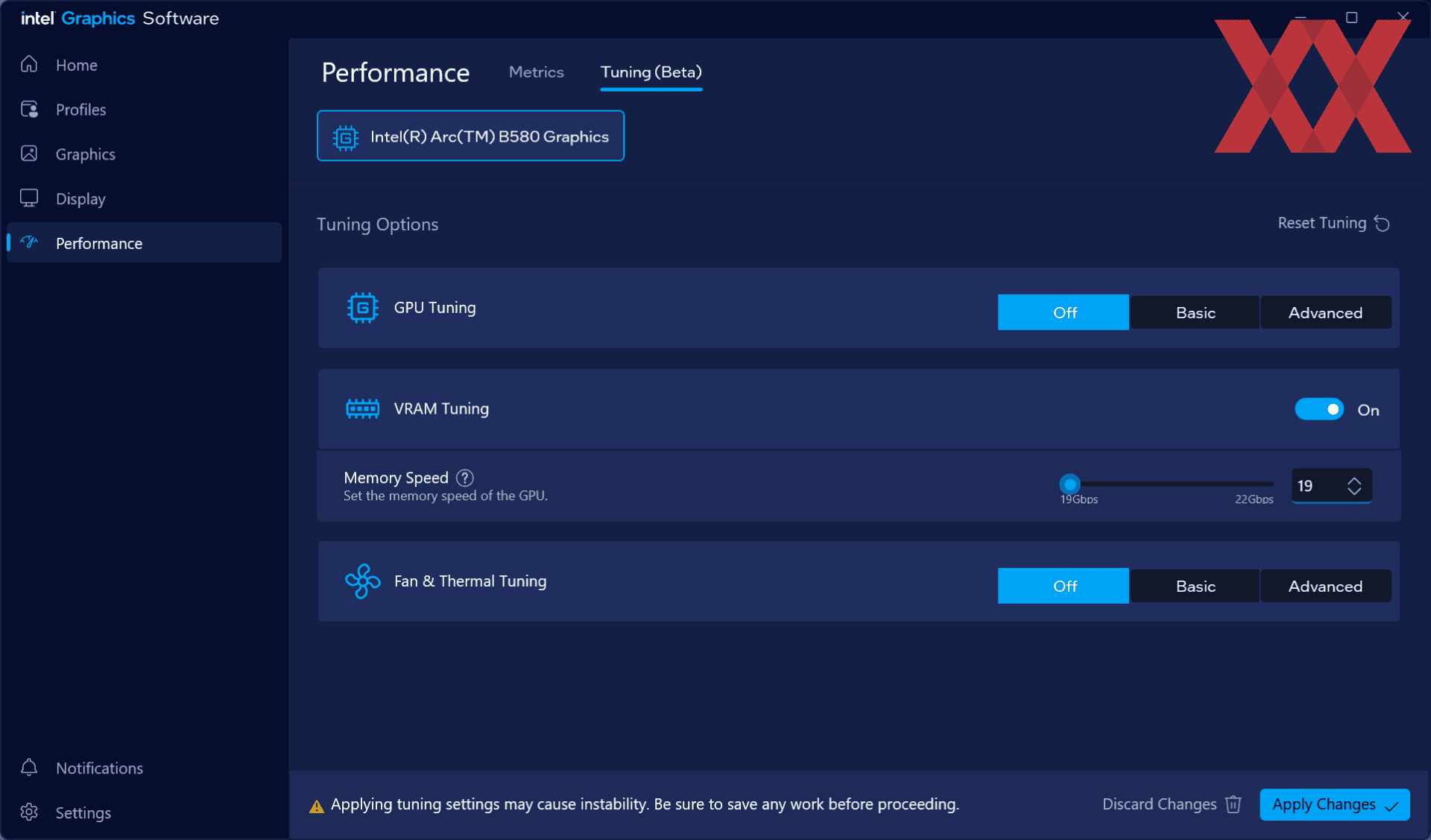
Task: Set Fan & Thermal Tuning to Off
Action: (1064, 586)
